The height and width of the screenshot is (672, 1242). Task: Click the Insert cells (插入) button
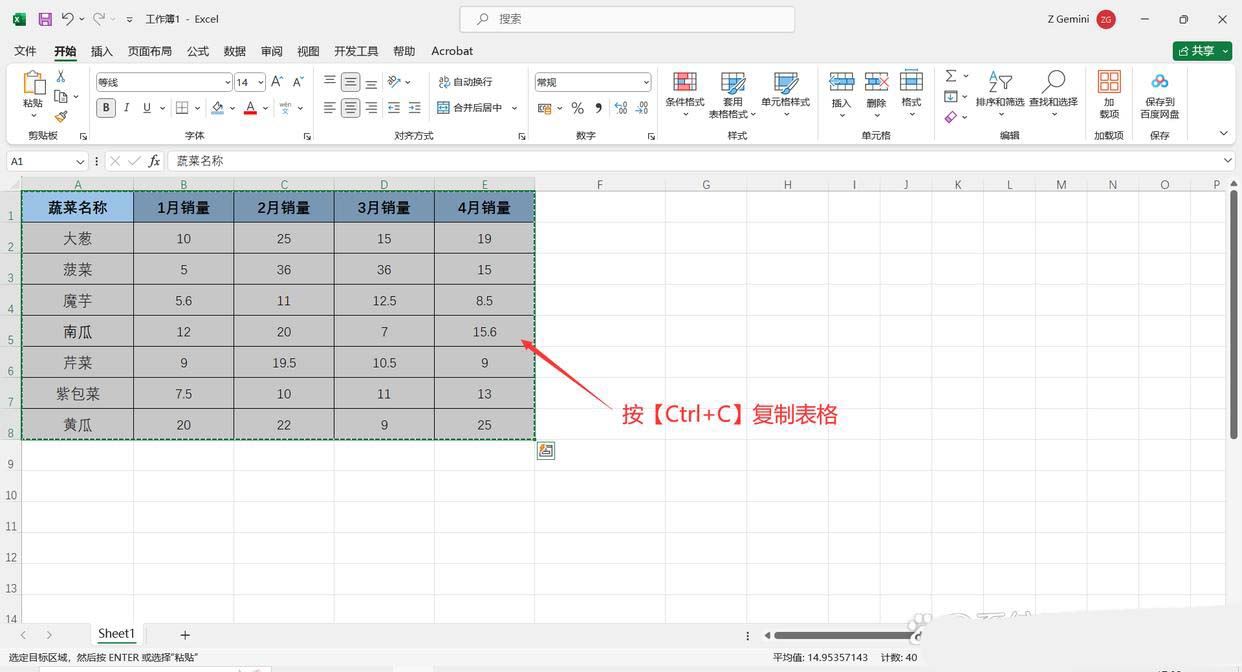[x=842, y=95]
